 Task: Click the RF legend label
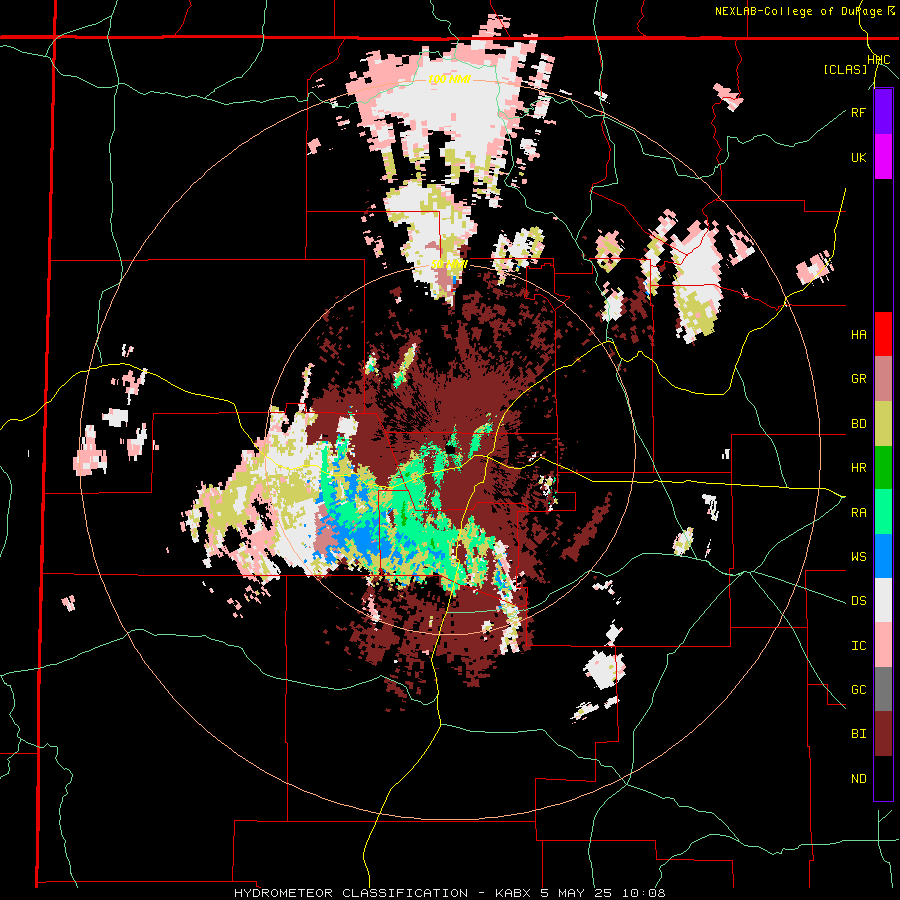tap(858, 113)
